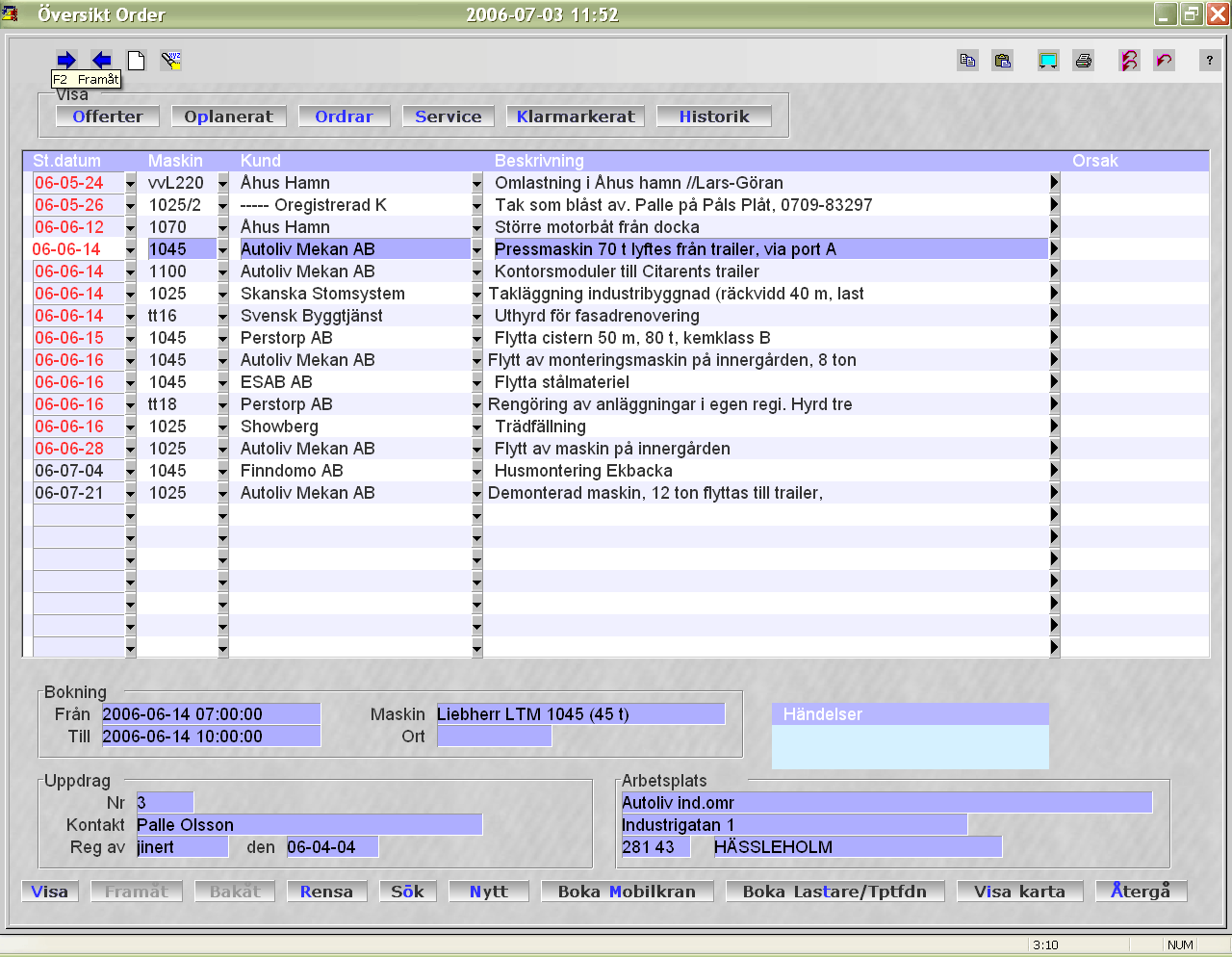
Task: Click the Beskrivning column header
Action: click(x=539, y=161)
